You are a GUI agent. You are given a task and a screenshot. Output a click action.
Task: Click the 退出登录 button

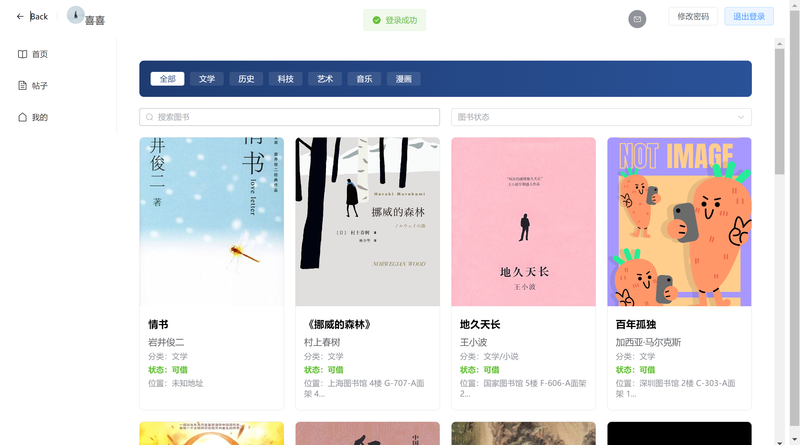point(749,16)
